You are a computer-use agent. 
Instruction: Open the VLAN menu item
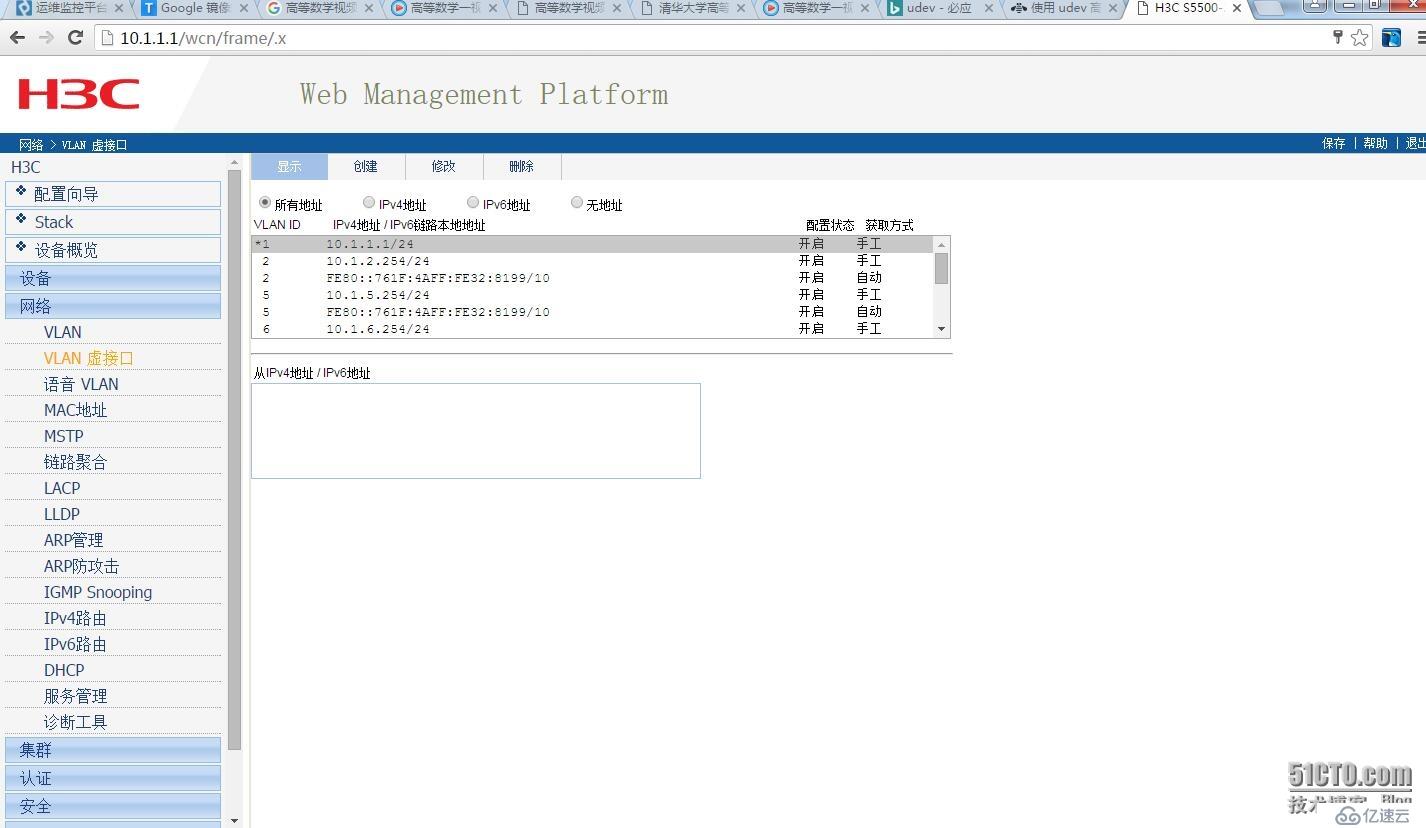(63, 332)
